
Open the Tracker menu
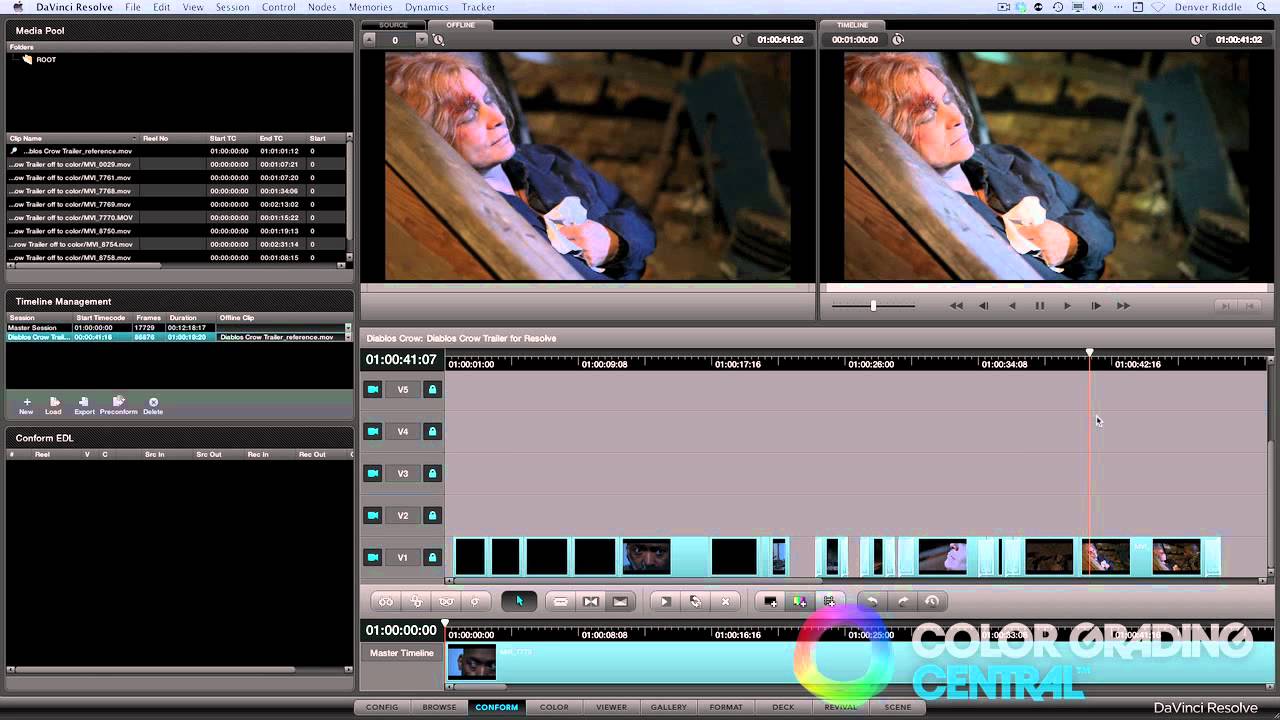tap(478, 7)
